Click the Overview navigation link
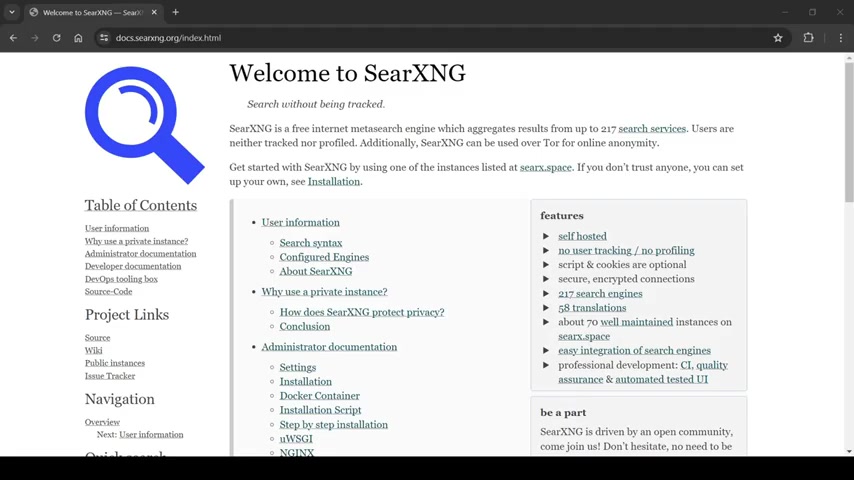The width and height of the screenshot is (854, 480). (102, 422)
